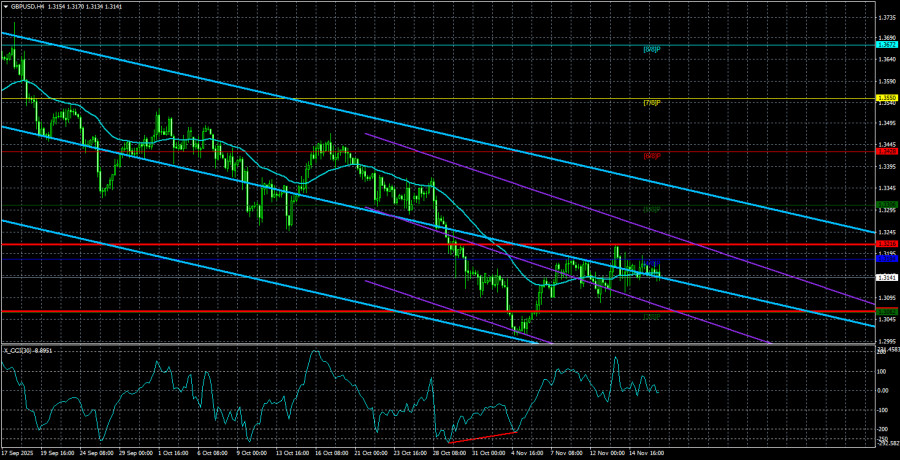Click the triangle arrow beside GBPUSD,H4 title
The width and height of the screenshot is (900, 460).
(5, 5)
